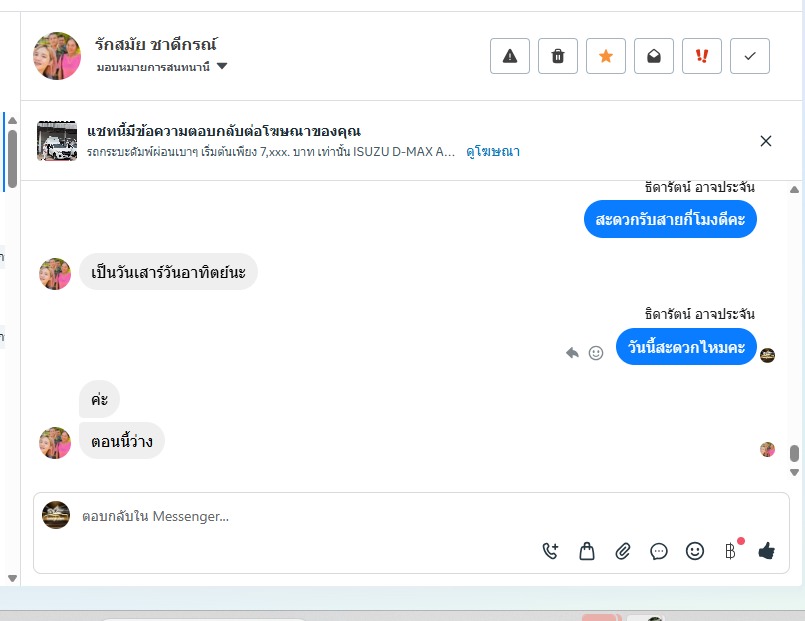Start a call with phone plus icon
Image resolution: width=805 pixels, height=621 pixels.
[x=550, y=551]
